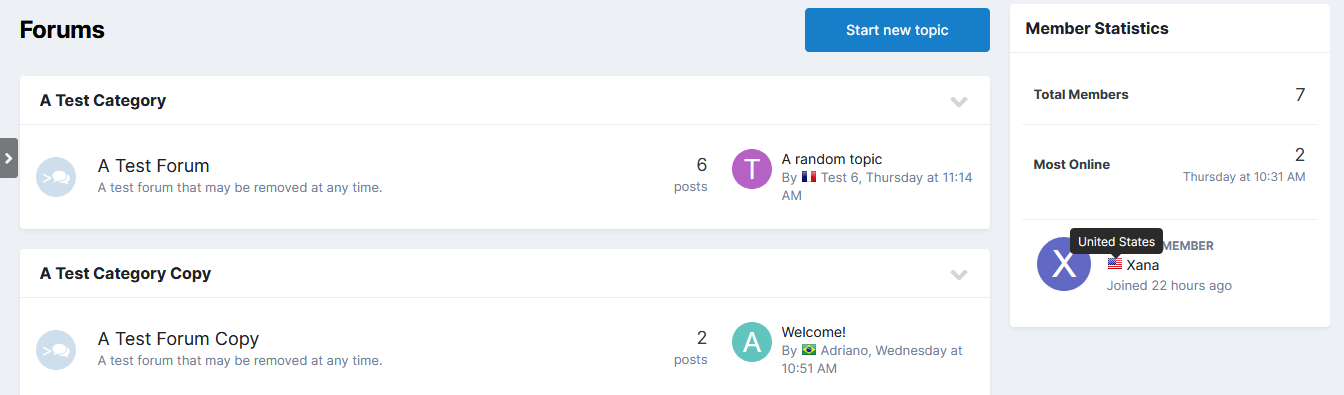1344x395 pixels.
Task: Open the Welcome! topic link
Action: click(x=814, y=332)
